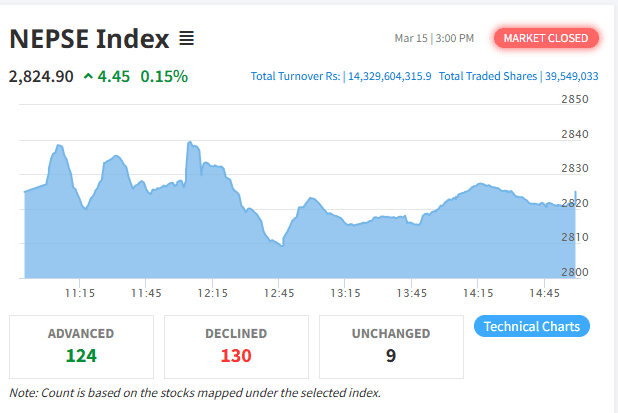Click the note about stock count mapping

coord(195,392)
